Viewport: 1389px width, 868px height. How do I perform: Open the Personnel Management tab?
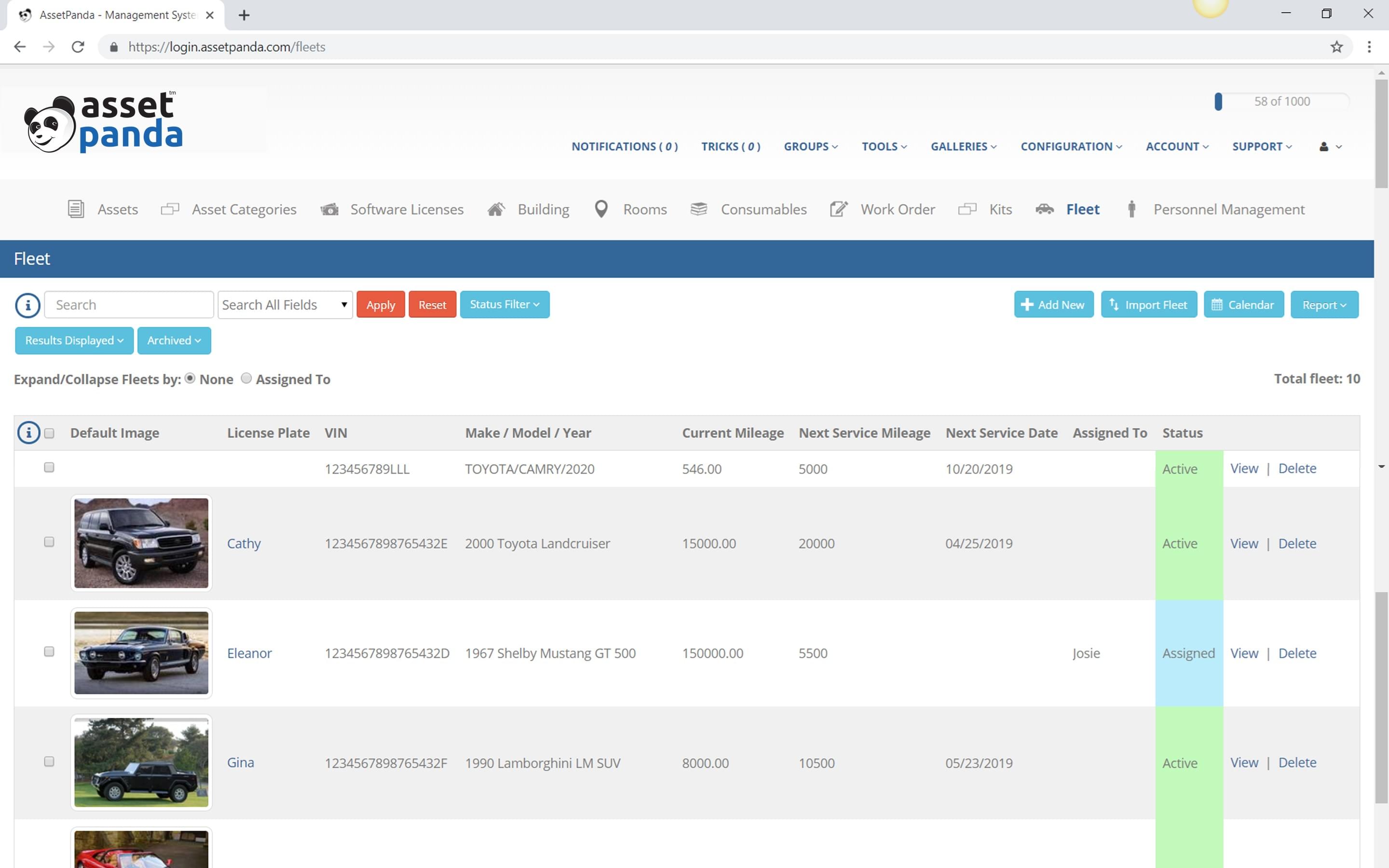click(x=1228, y=210)
